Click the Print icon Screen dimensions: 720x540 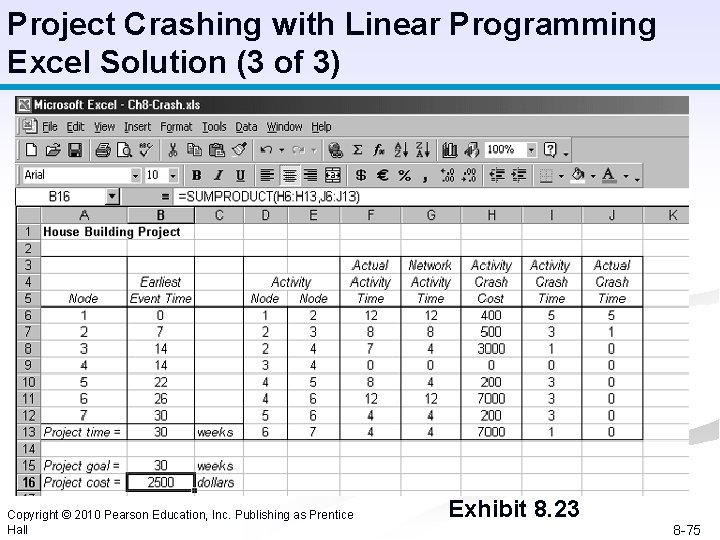tap(103, 150)
